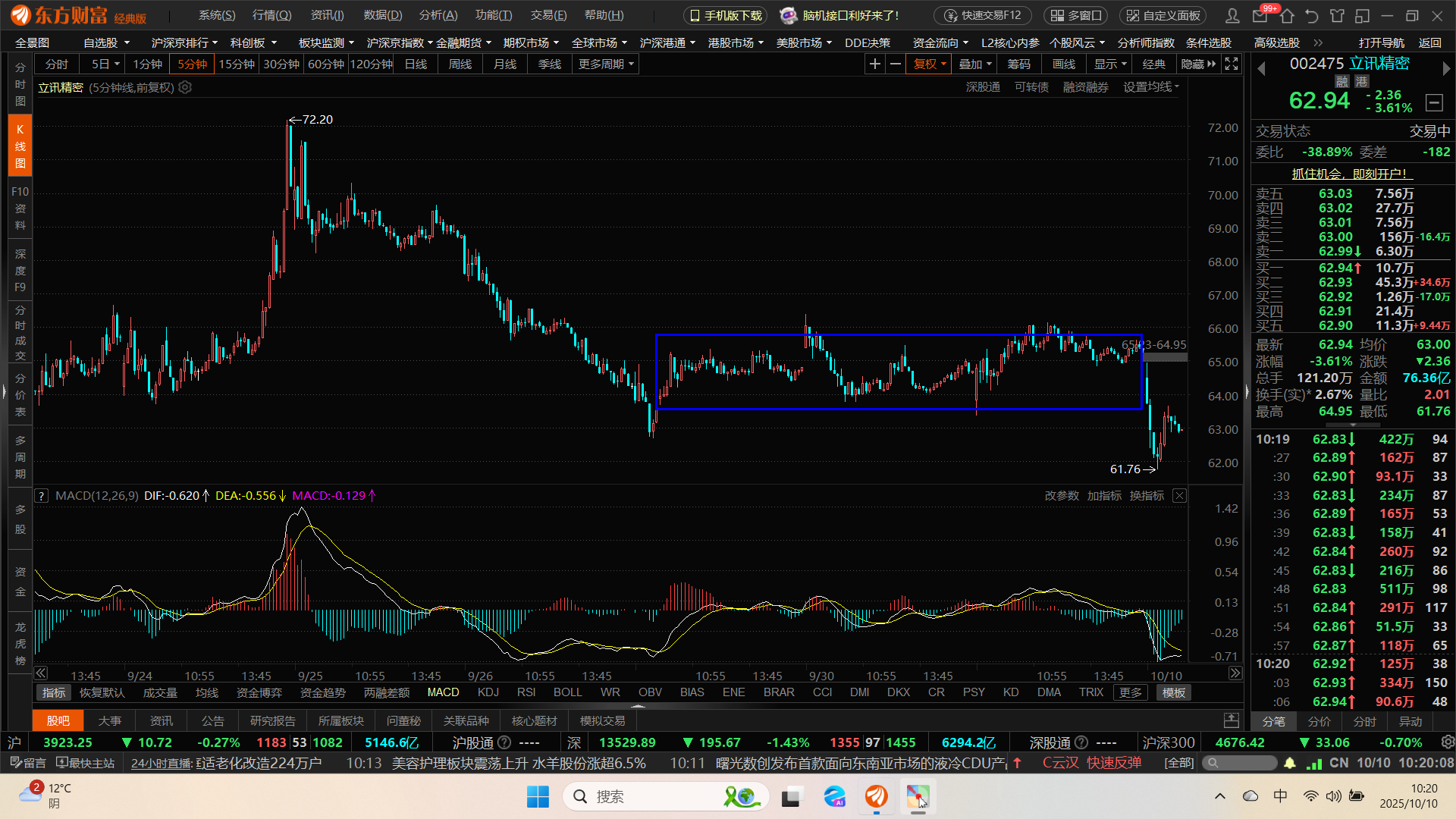Click the notification bell in status bar
Image resolution: width=1456 pixels, height=819 pixels.
pos(1290,763)
